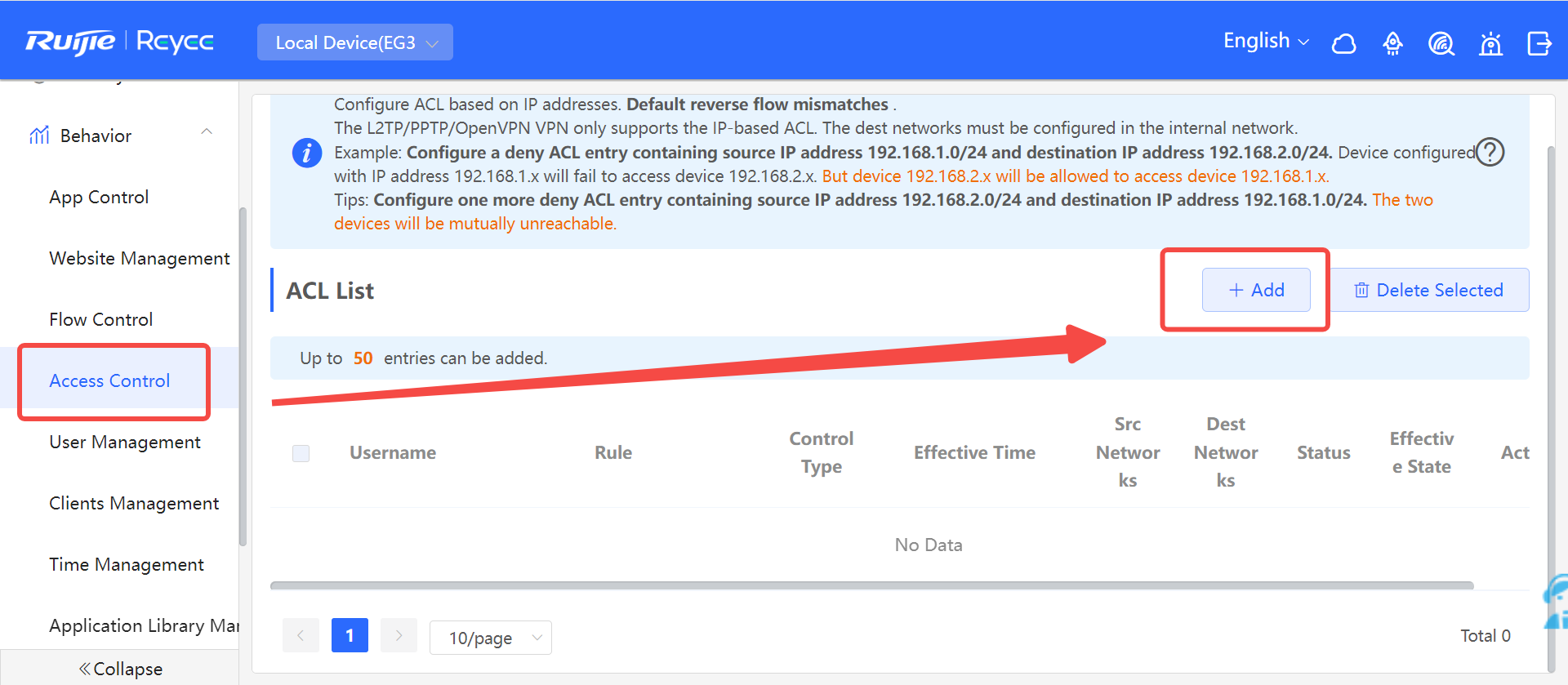This screenshot has width=1568, height=685.
Task: Expand the Local Device(EG3 selector
Action: coord(355,42)
